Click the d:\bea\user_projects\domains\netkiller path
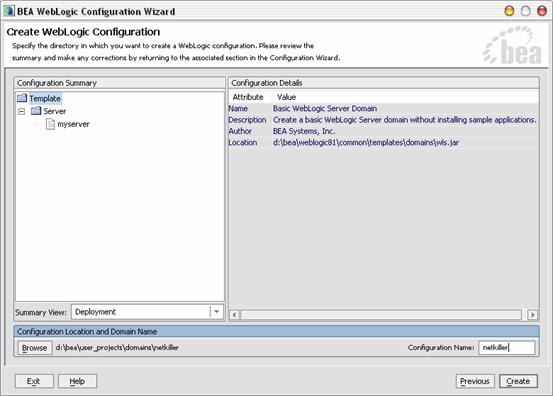The width and height of the screenshot is (553, 396). point(117,348)
